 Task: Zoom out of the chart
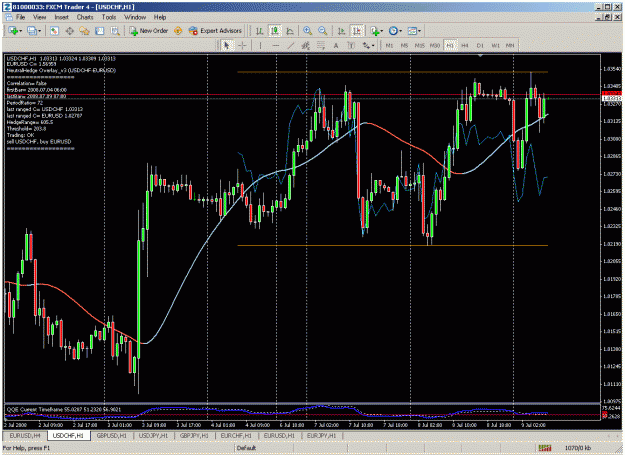click(322, 31)
